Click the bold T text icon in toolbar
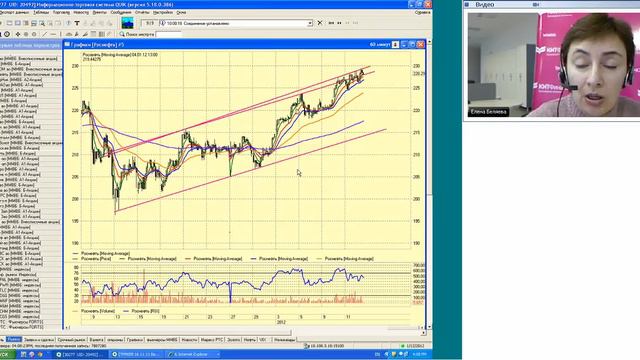640x360 pixels. (x=77, y=23)
